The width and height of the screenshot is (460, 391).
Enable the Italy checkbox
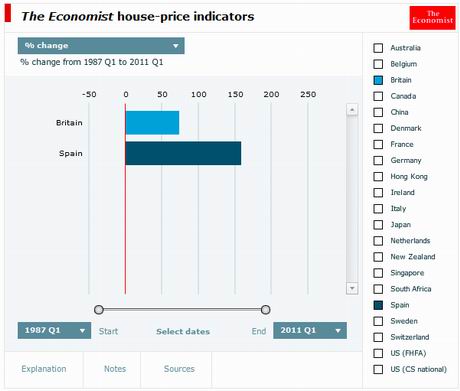[x=378, y=209]
